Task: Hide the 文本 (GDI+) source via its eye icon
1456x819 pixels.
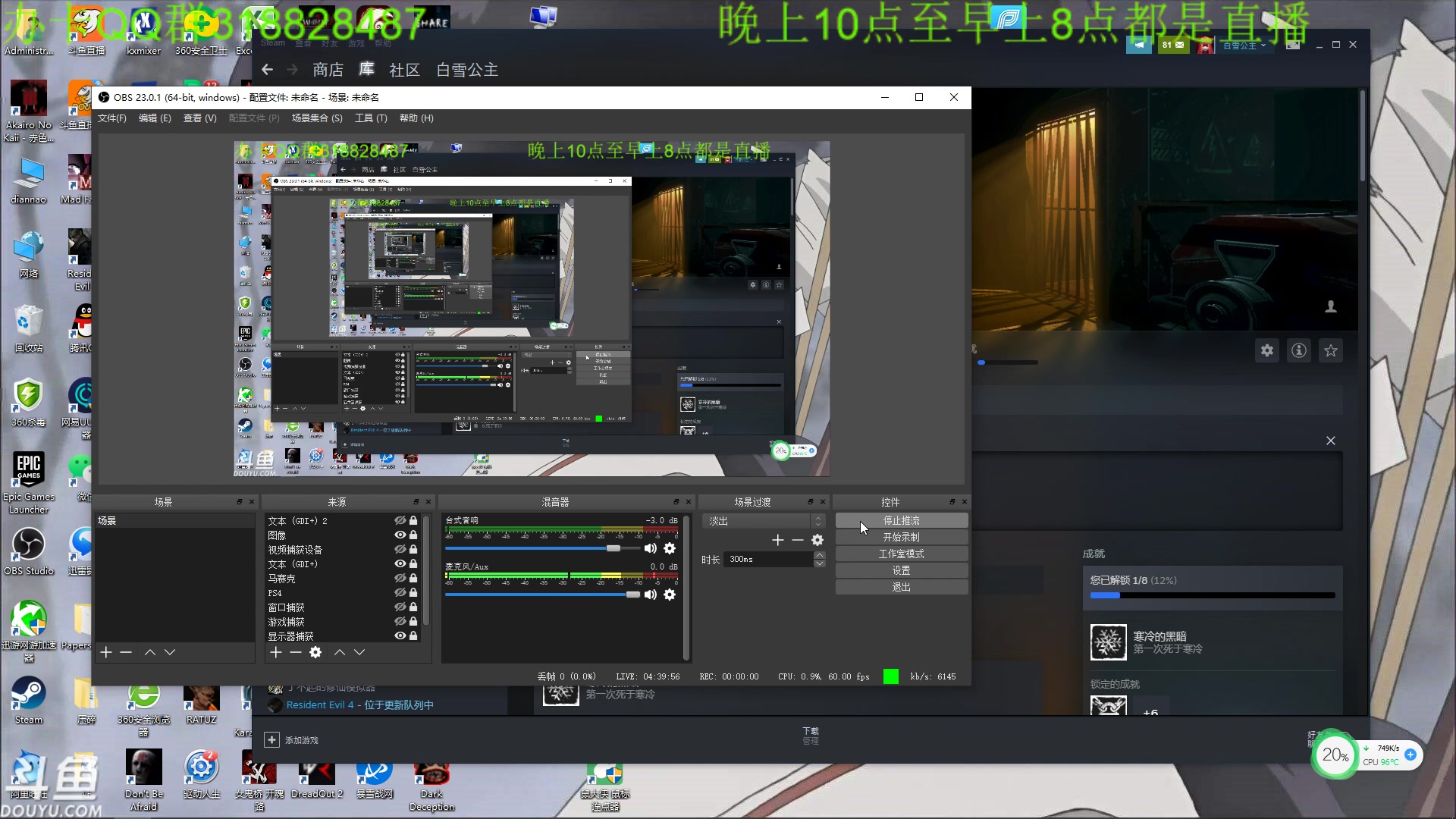Action: (400, 563)
